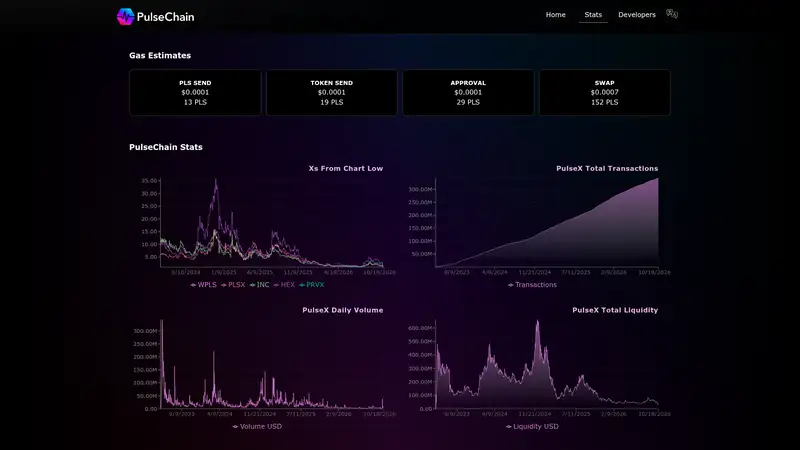The height and width of the screenshot is (450, 800).
Task: Select the Stats navigation tab
Action: click(593, 15)
